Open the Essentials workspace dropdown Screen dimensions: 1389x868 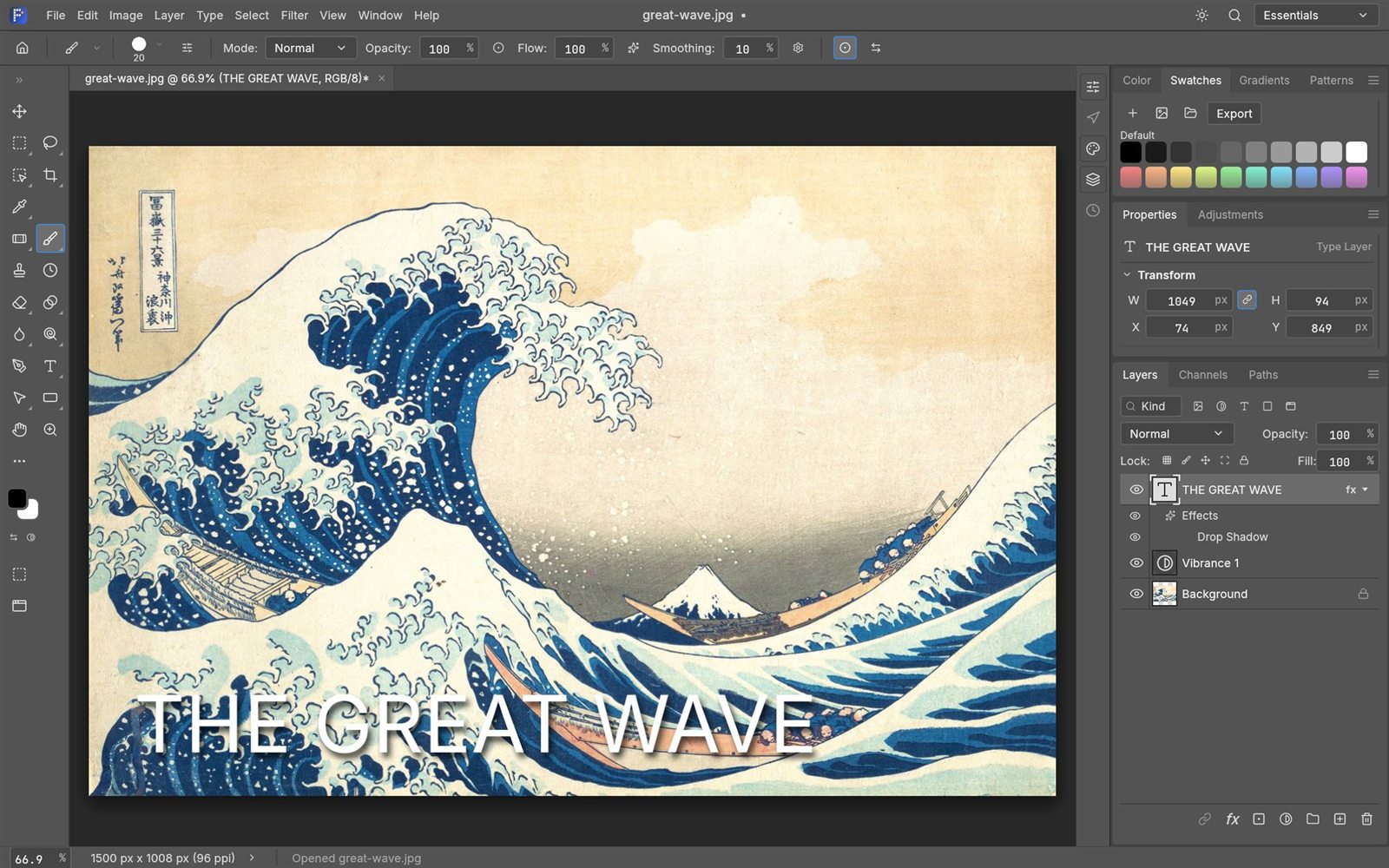pyautogui.click(x=1316, y=16)
